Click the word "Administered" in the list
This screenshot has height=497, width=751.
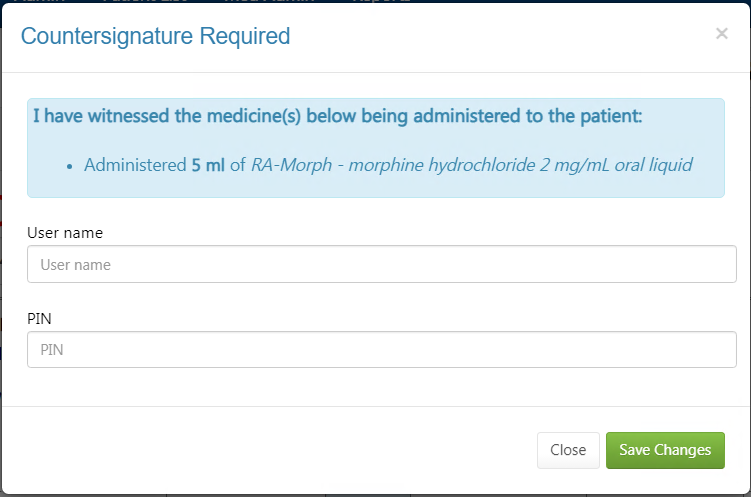click(x=135, y=164)
